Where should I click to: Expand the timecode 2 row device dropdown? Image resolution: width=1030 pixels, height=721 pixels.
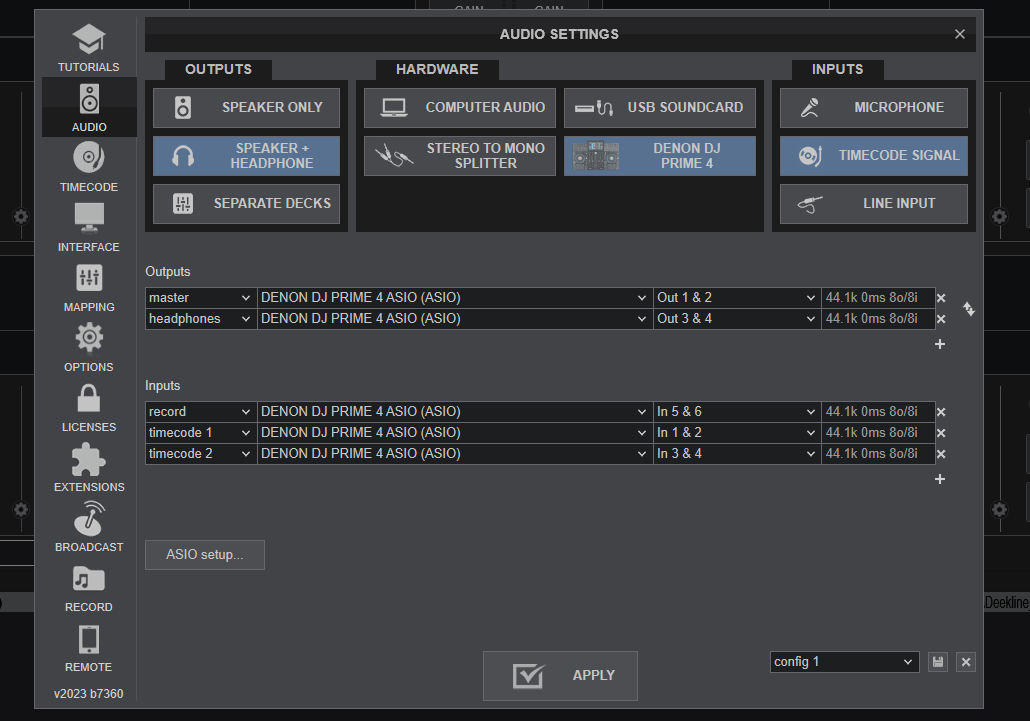click(x=455, y=454)
